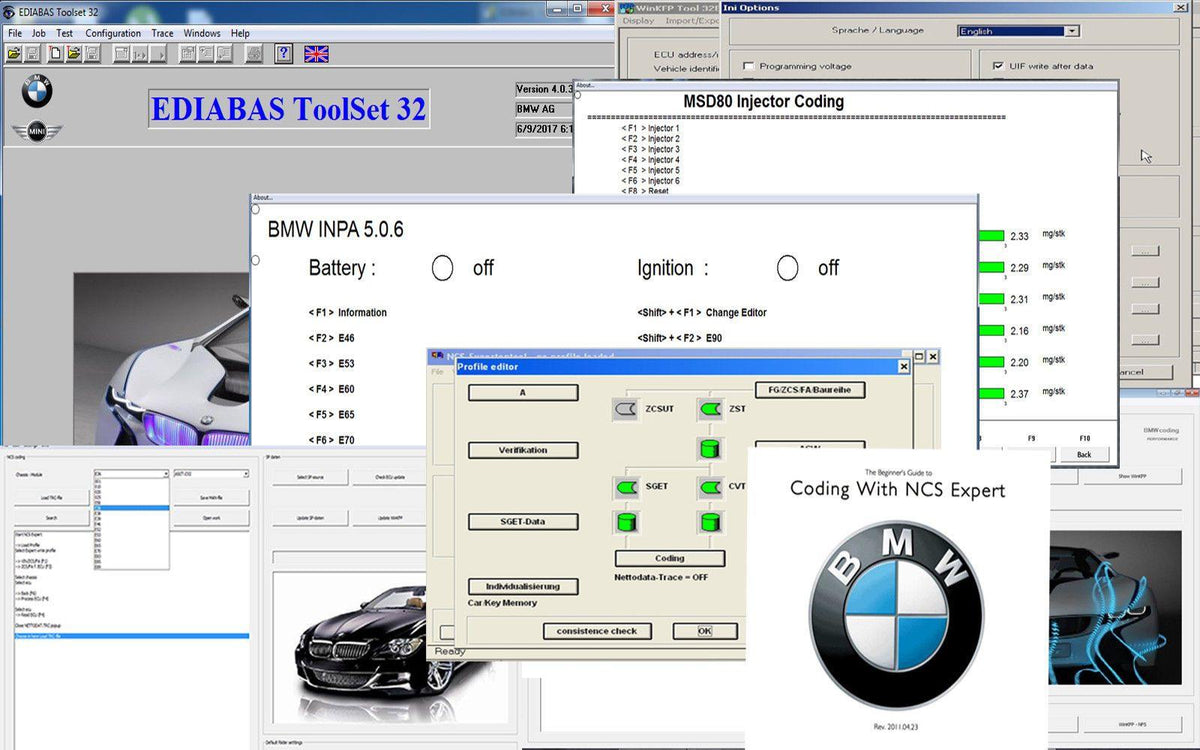Click the printer icon in the toolbar
The image size is (1200, 750).
(254, 54)
